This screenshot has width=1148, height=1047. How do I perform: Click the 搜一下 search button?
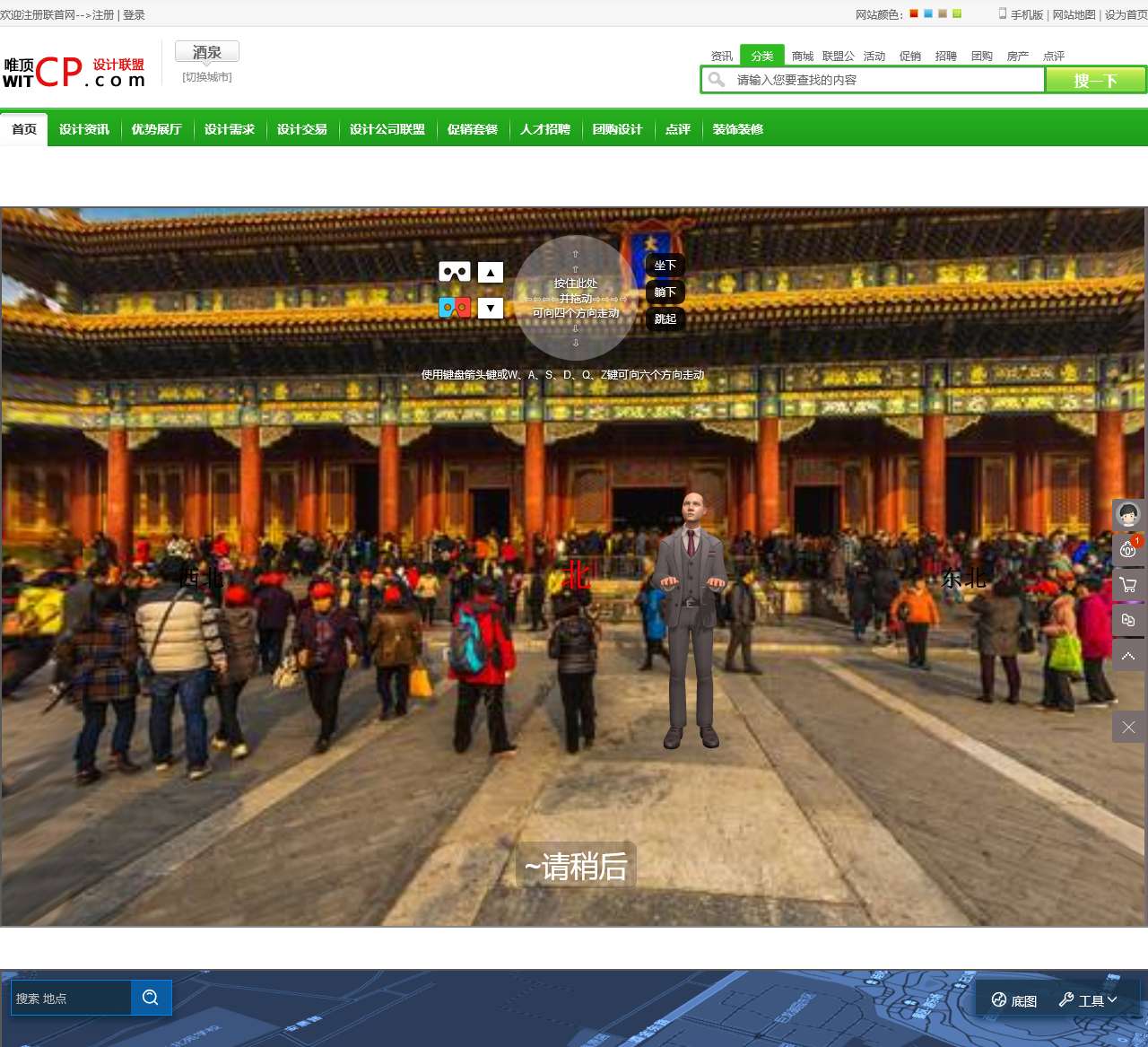tap(1096, 80)
